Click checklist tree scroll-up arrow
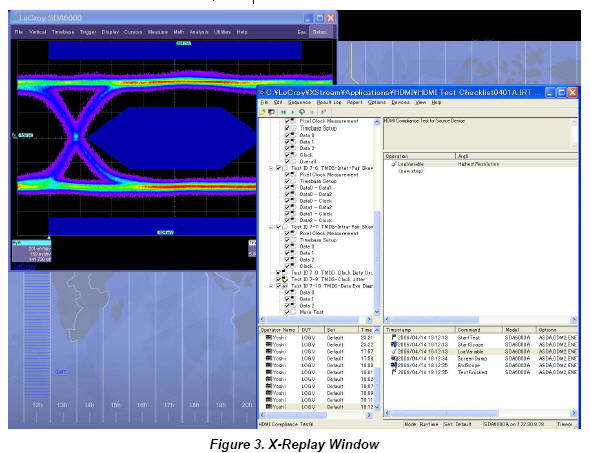Screen dimensions: 590x453 click(x=377, y=122)
